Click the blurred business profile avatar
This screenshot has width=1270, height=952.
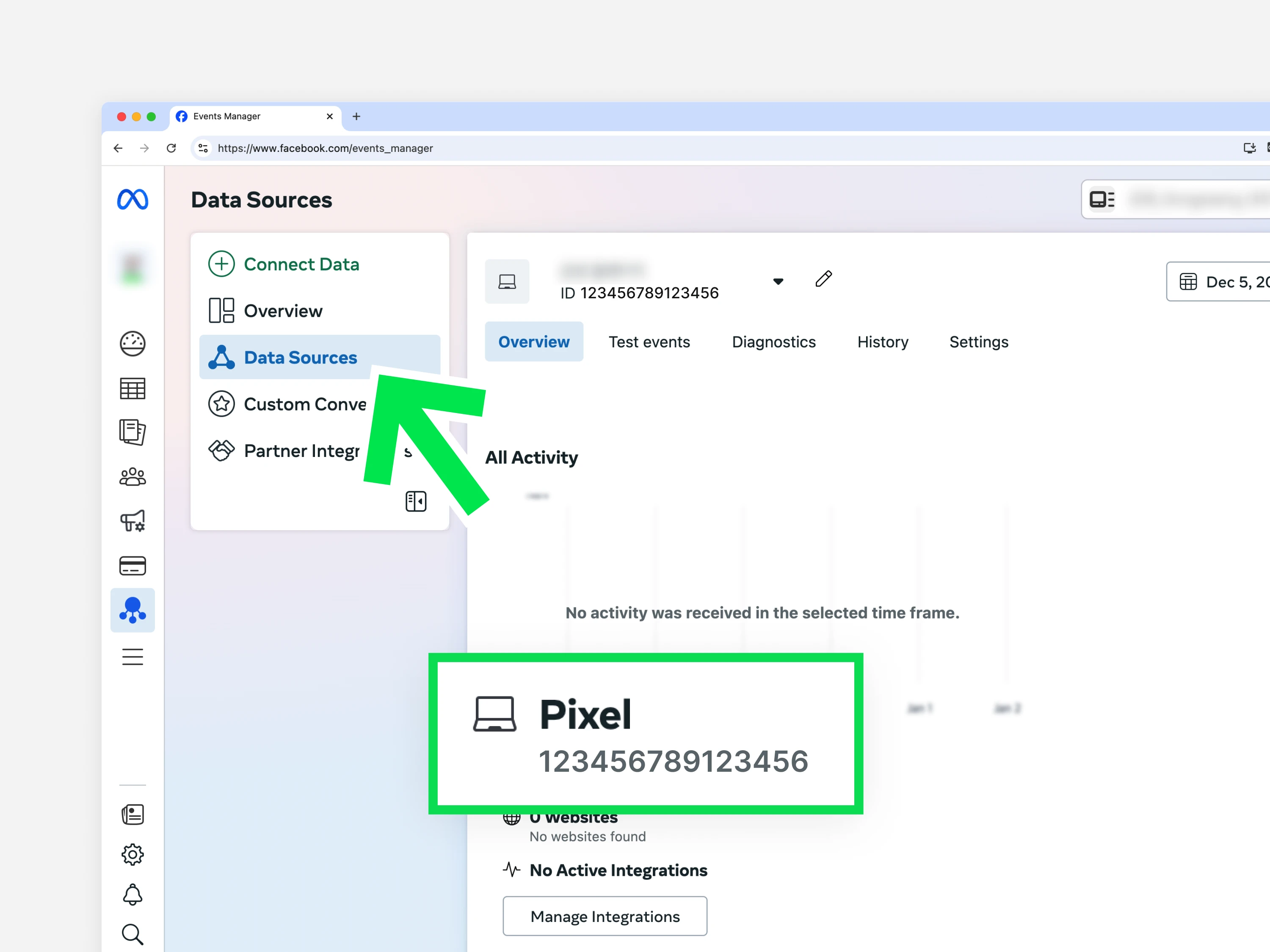tap(133, 268)
